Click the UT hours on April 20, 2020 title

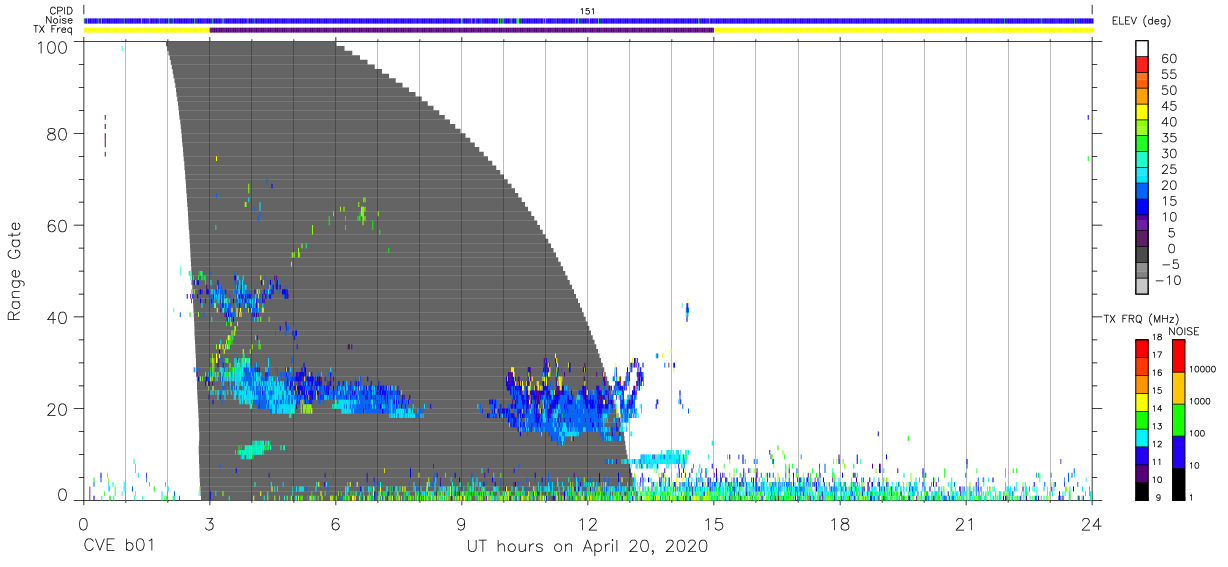tap(587, 547)
